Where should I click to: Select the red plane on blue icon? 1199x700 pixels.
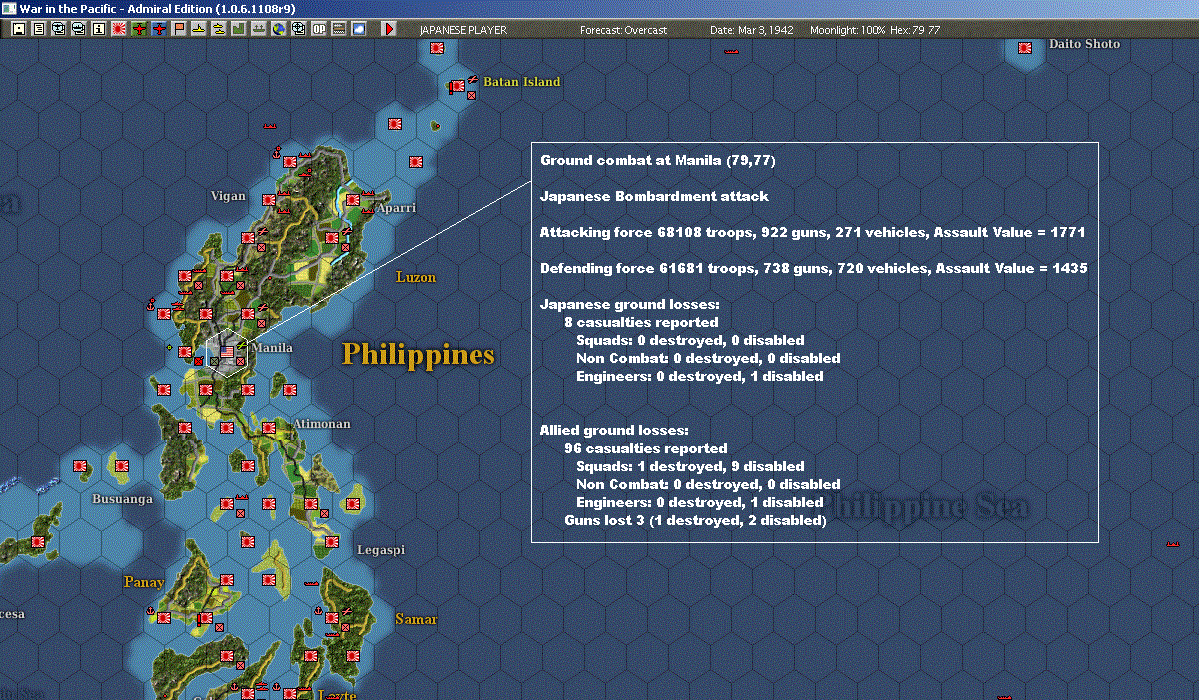159,29
